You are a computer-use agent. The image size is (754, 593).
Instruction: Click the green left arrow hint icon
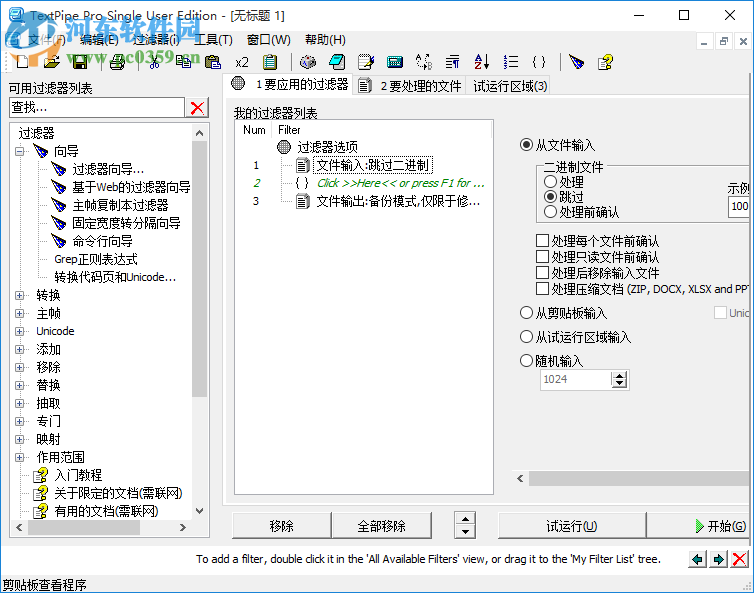click(697, 559)
